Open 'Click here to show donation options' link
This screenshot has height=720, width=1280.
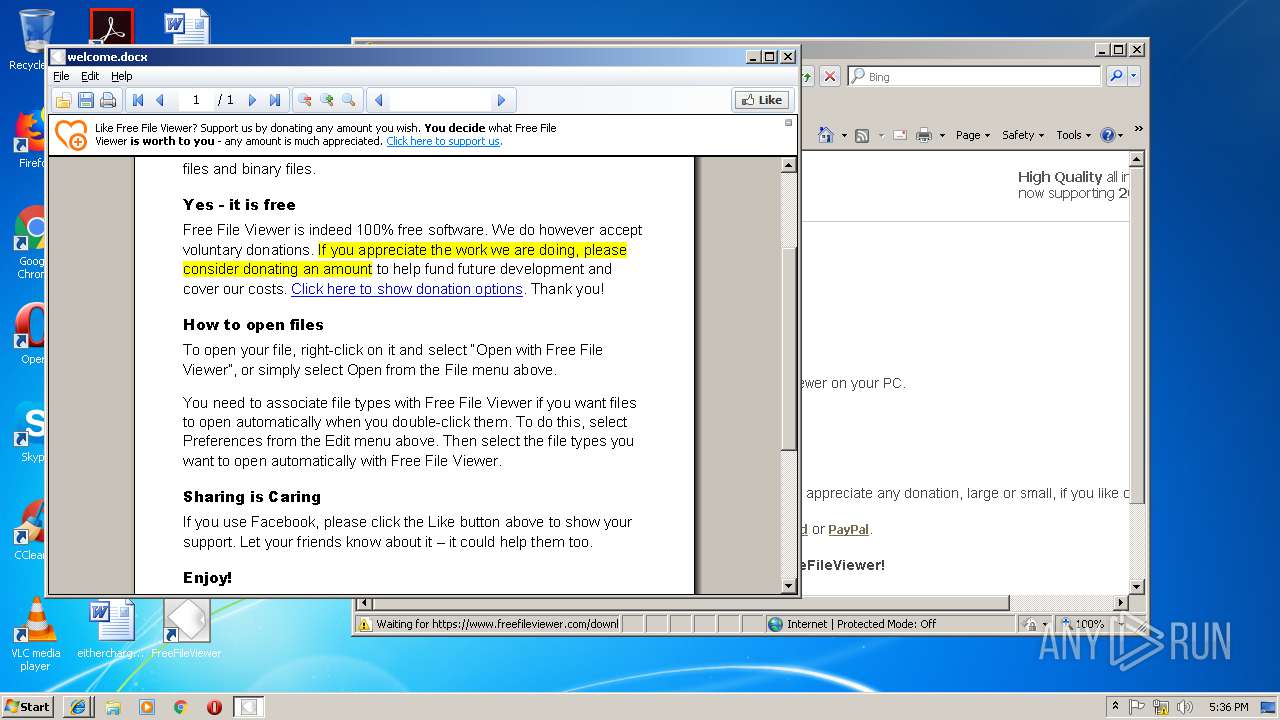407,289
